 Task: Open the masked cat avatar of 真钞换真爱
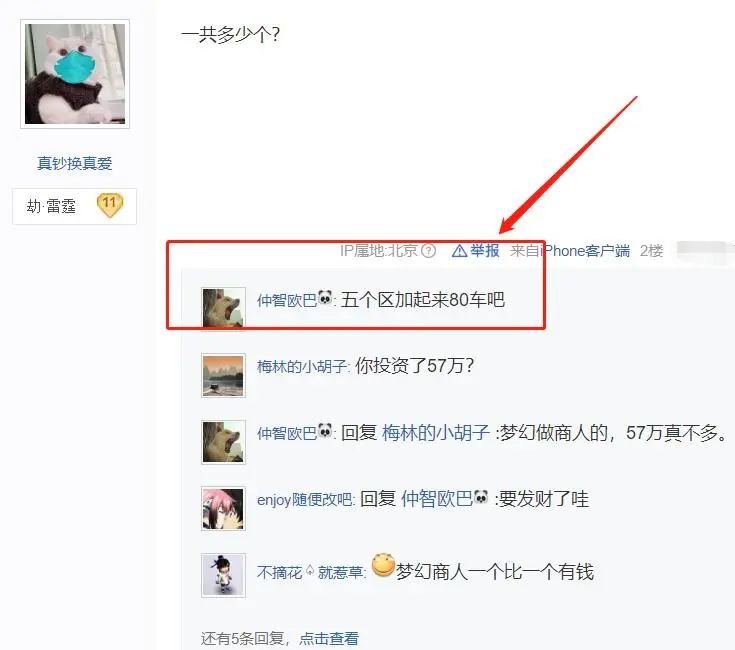point(75,74)
